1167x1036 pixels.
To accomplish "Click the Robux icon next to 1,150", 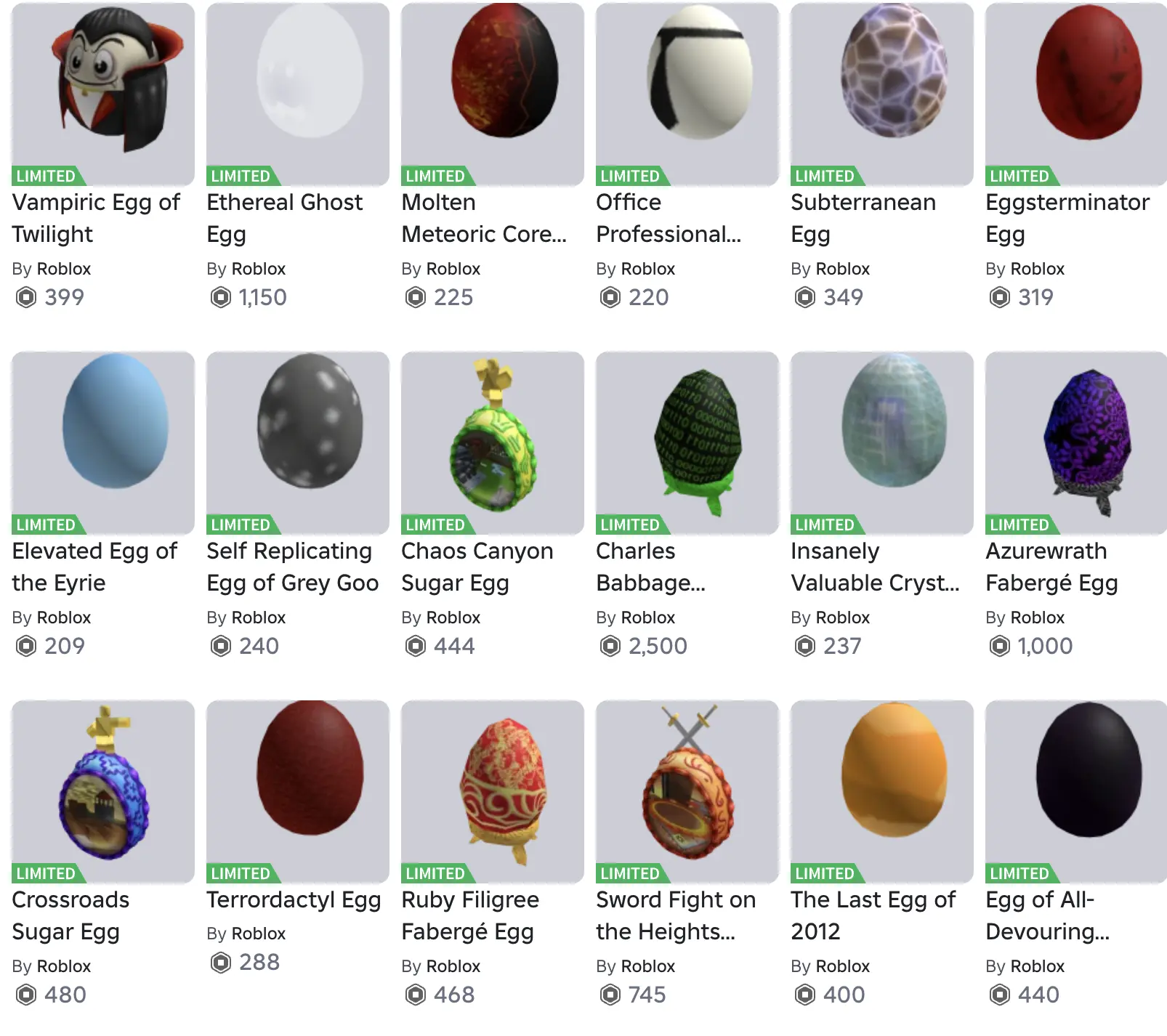I will coord(221,297).
